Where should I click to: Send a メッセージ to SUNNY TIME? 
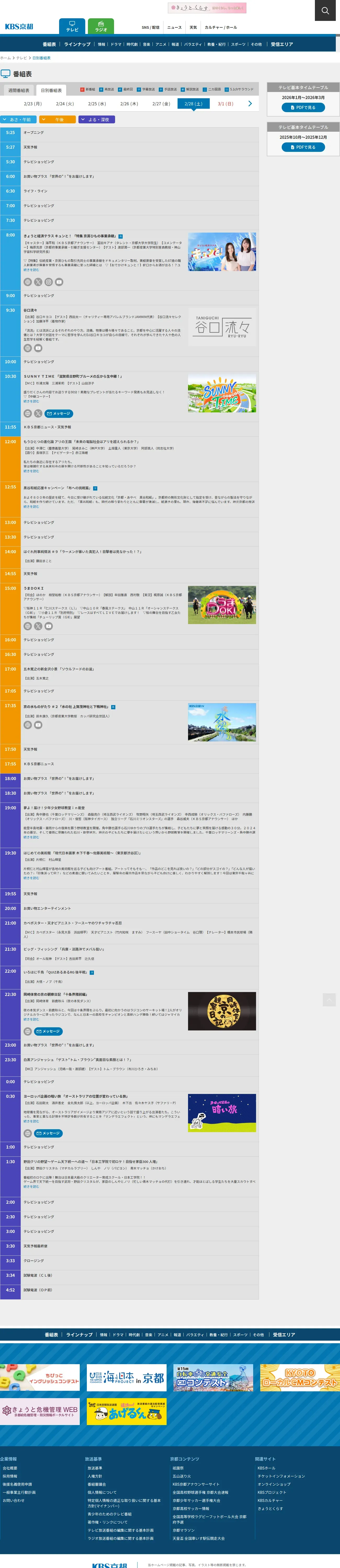[x=59, y=413]
